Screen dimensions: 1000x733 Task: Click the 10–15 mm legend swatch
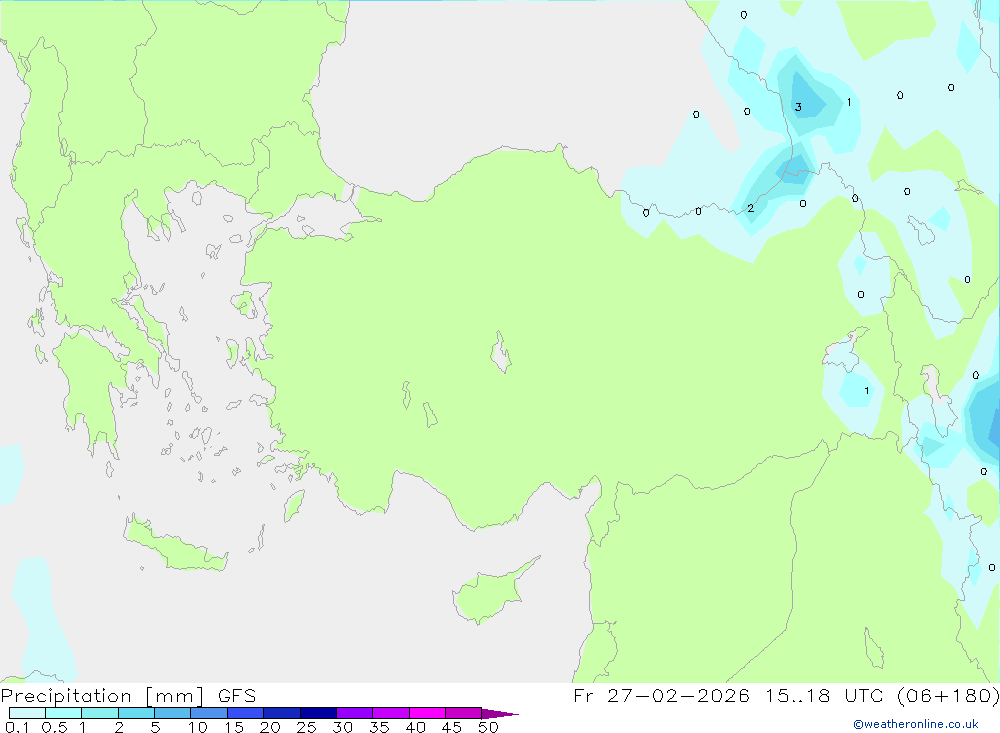(x=209, y=713)
